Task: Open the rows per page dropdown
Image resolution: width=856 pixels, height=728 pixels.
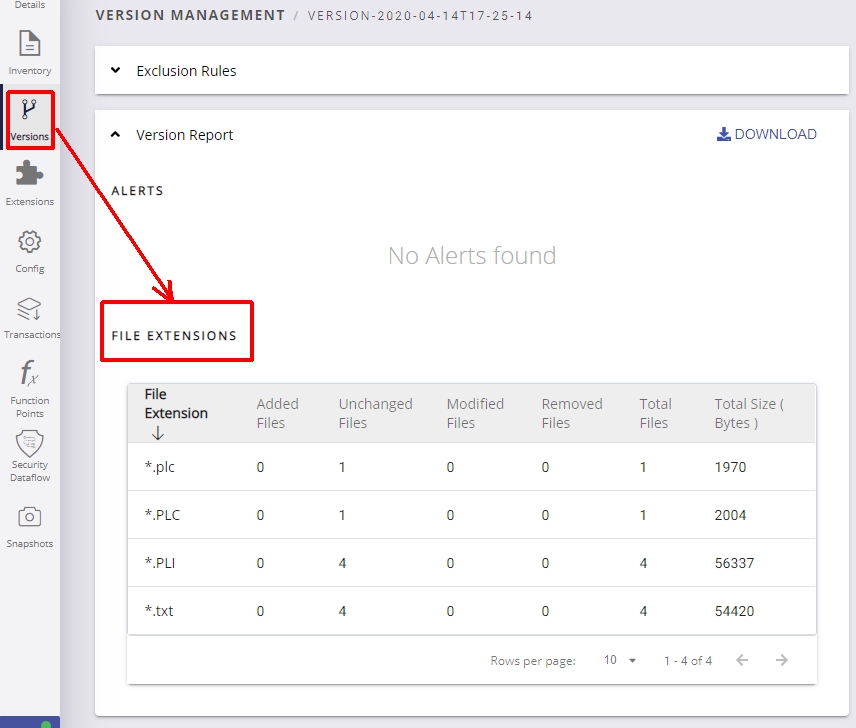Action: pyautogui.click(x=620, y=660)
